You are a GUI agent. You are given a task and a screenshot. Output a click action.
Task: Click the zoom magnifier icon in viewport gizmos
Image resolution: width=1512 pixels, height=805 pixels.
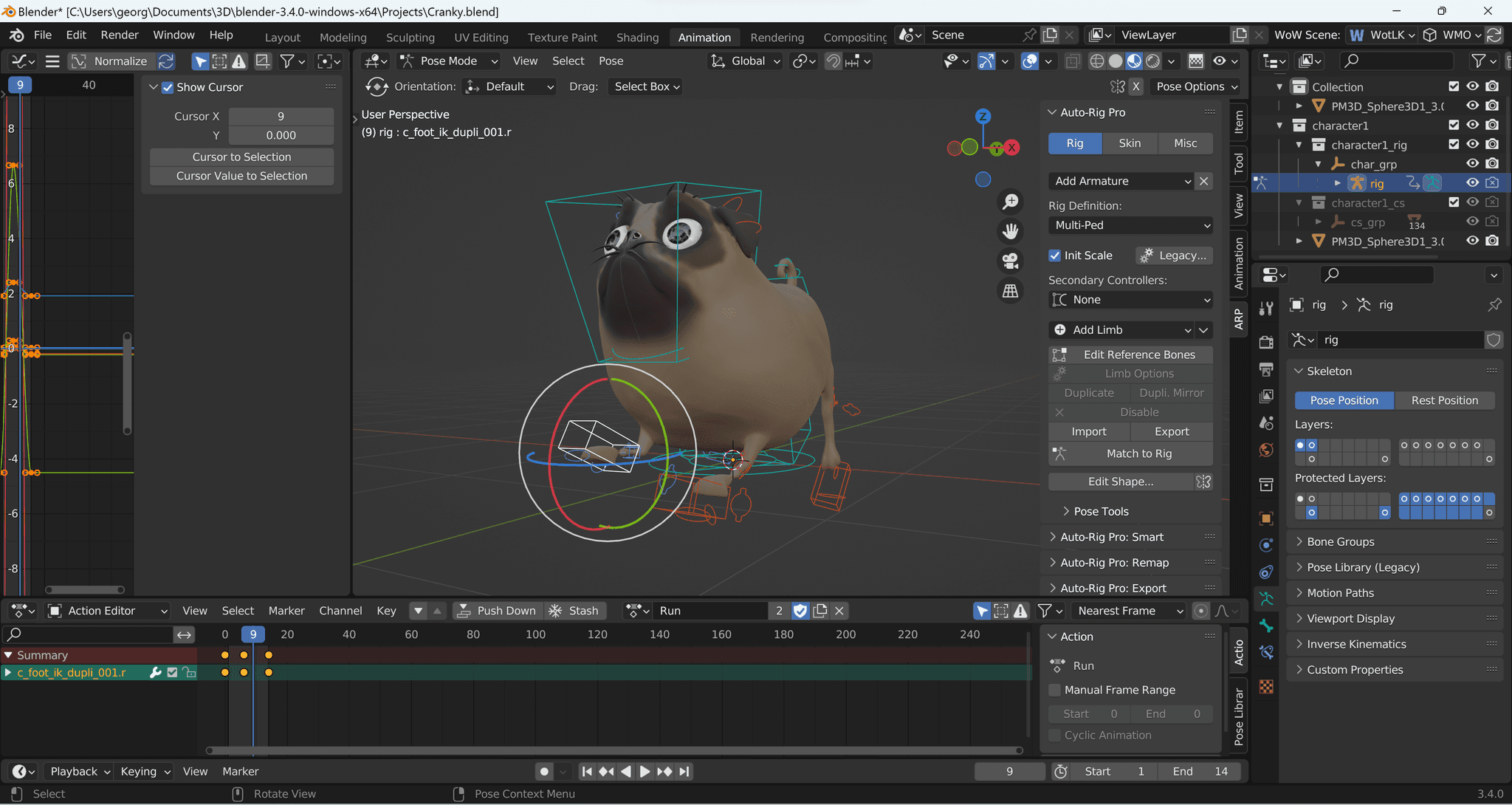tap(1011, 202)
